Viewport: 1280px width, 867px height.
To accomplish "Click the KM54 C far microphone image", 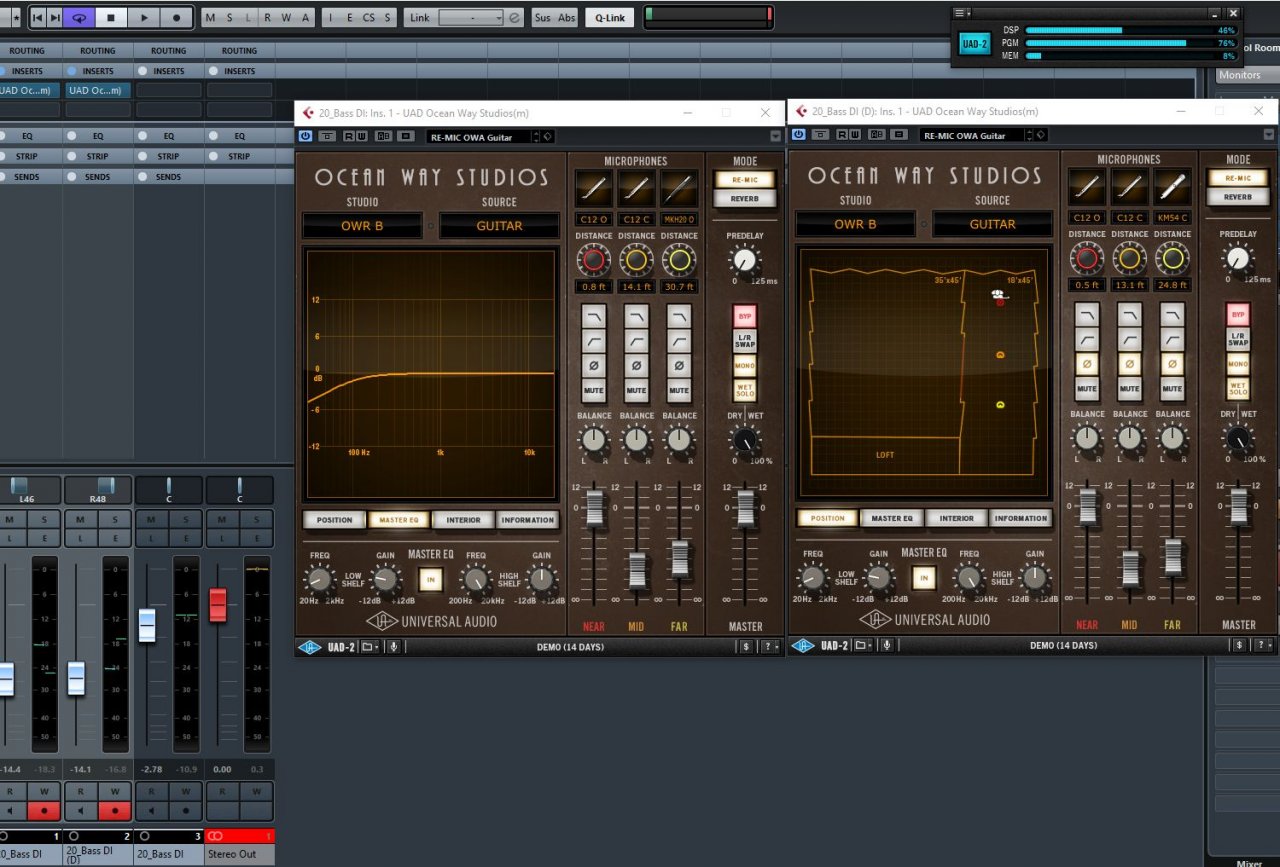I will tap(1172, 186).
